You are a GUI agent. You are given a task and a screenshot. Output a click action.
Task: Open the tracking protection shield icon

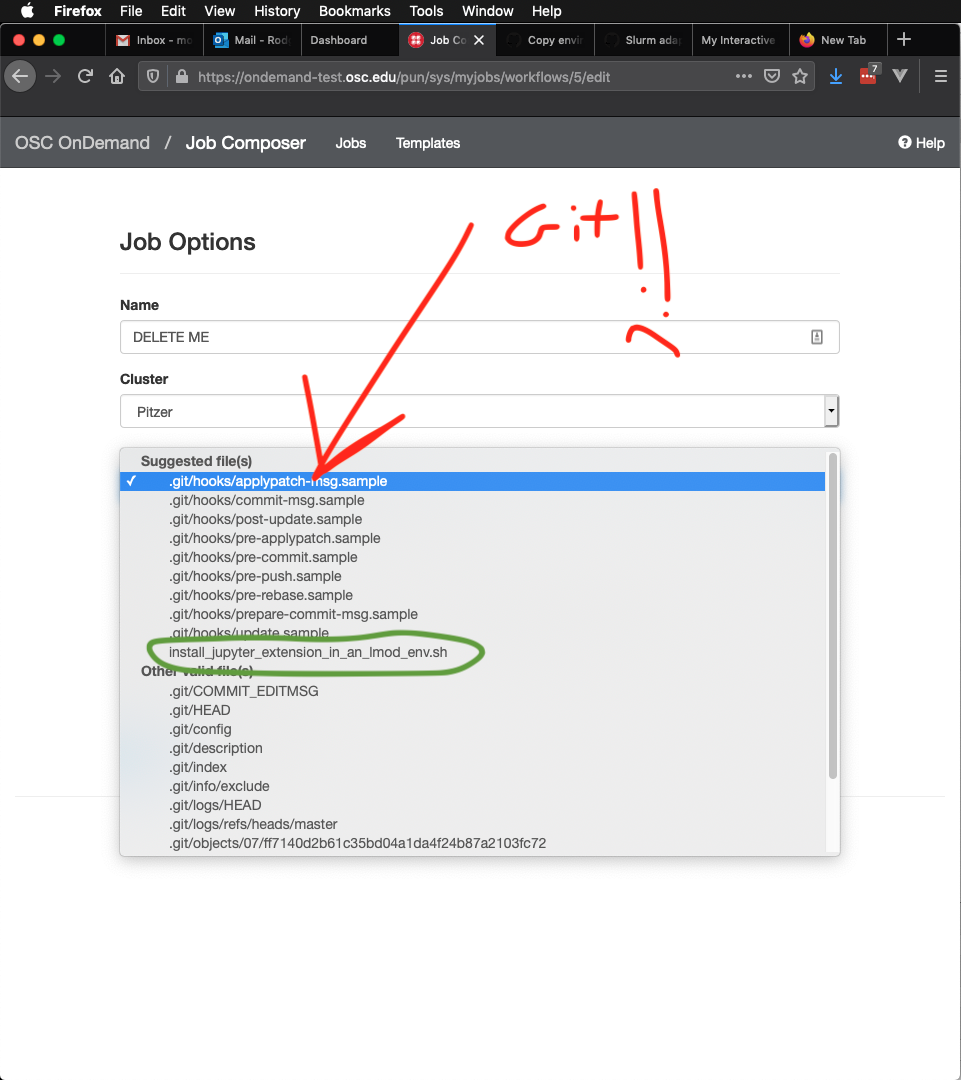[x=153, y=75]
